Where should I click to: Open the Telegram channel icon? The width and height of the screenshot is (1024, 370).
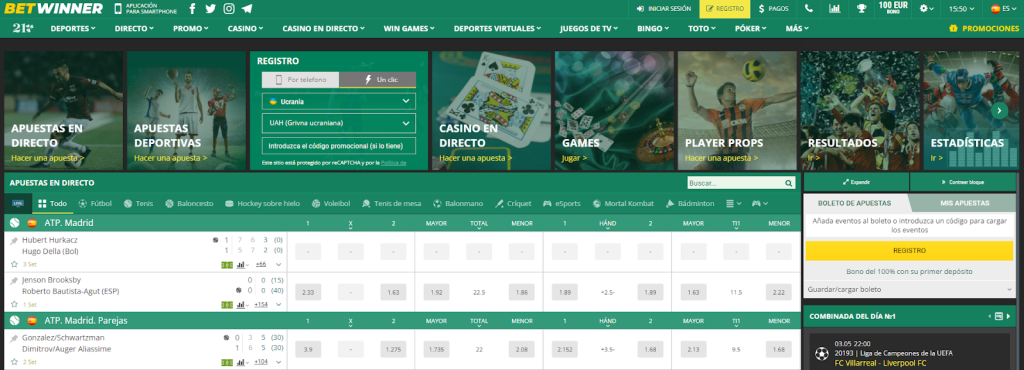pos(247,9)
